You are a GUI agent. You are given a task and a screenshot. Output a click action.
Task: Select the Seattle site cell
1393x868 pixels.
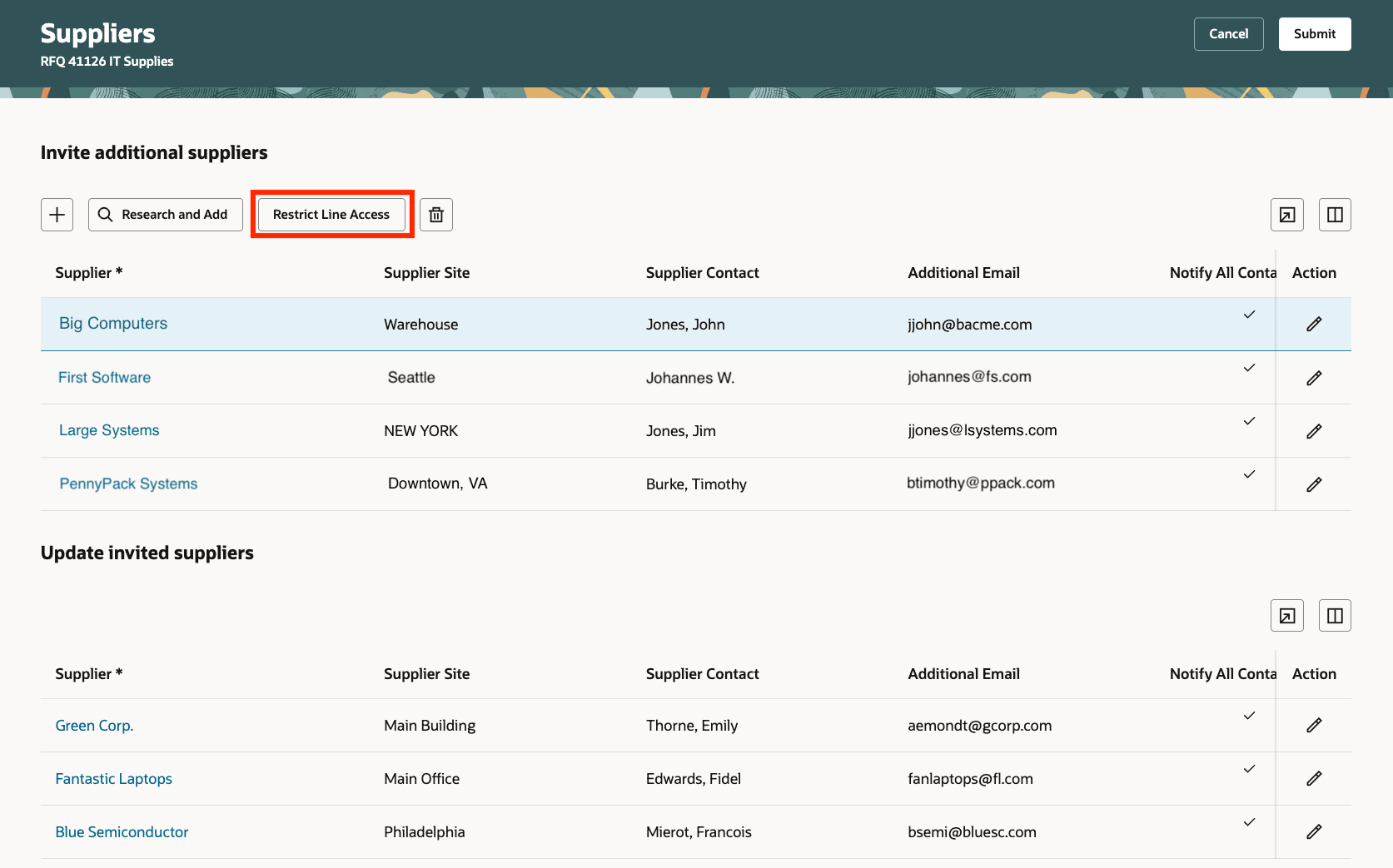[x=411, y=378]
